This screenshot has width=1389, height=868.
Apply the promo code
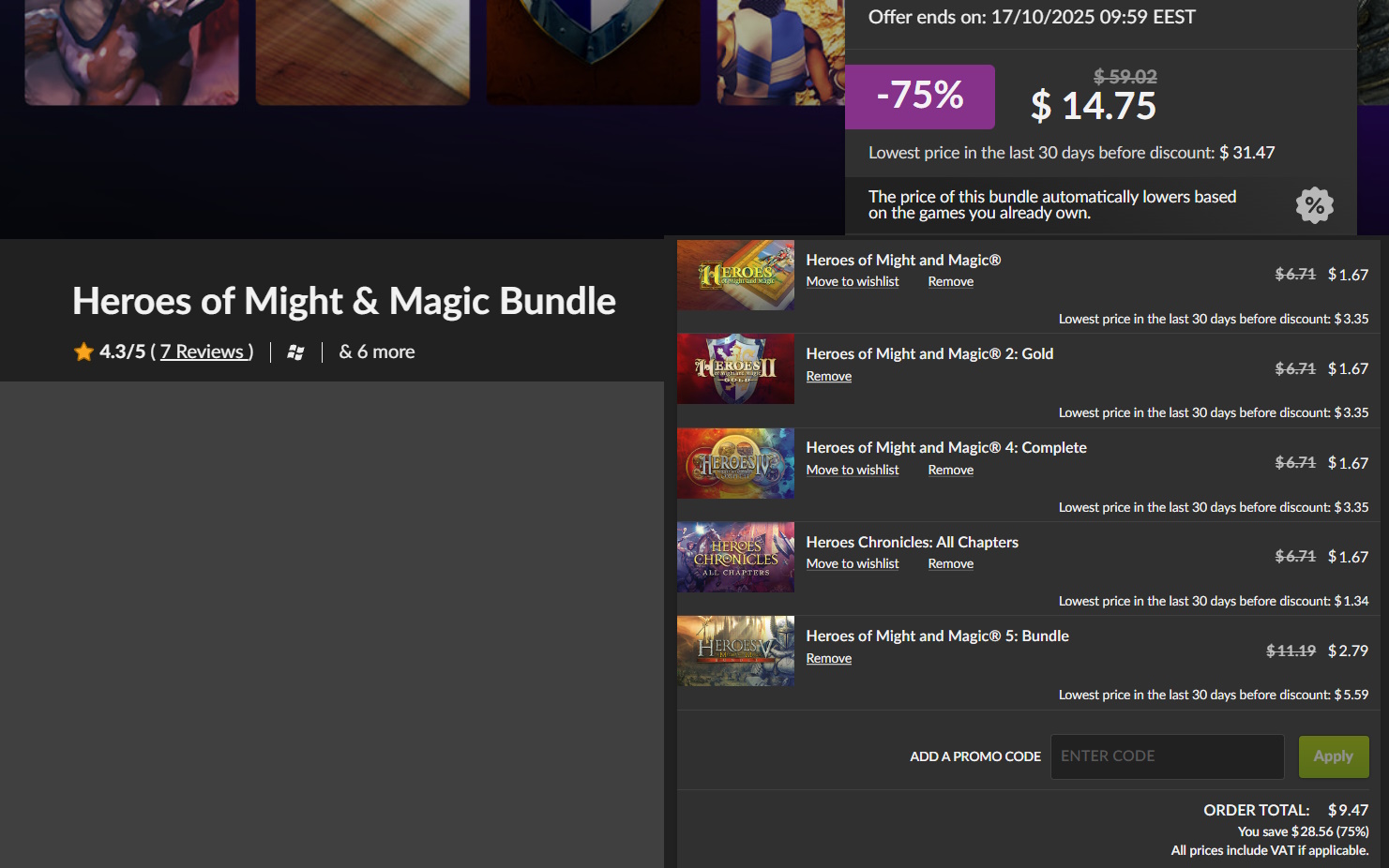(x=1334, y=756)
